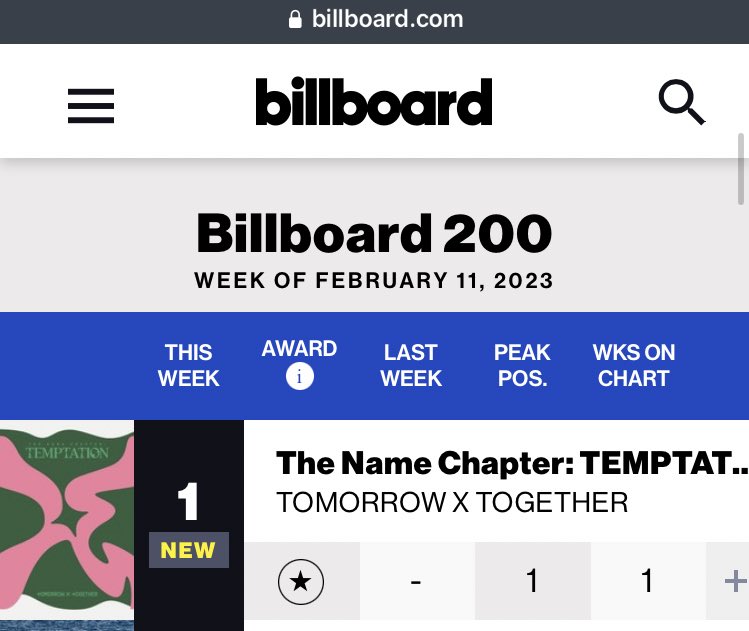Select the WKS ON CHART column header

coord(634,365)
